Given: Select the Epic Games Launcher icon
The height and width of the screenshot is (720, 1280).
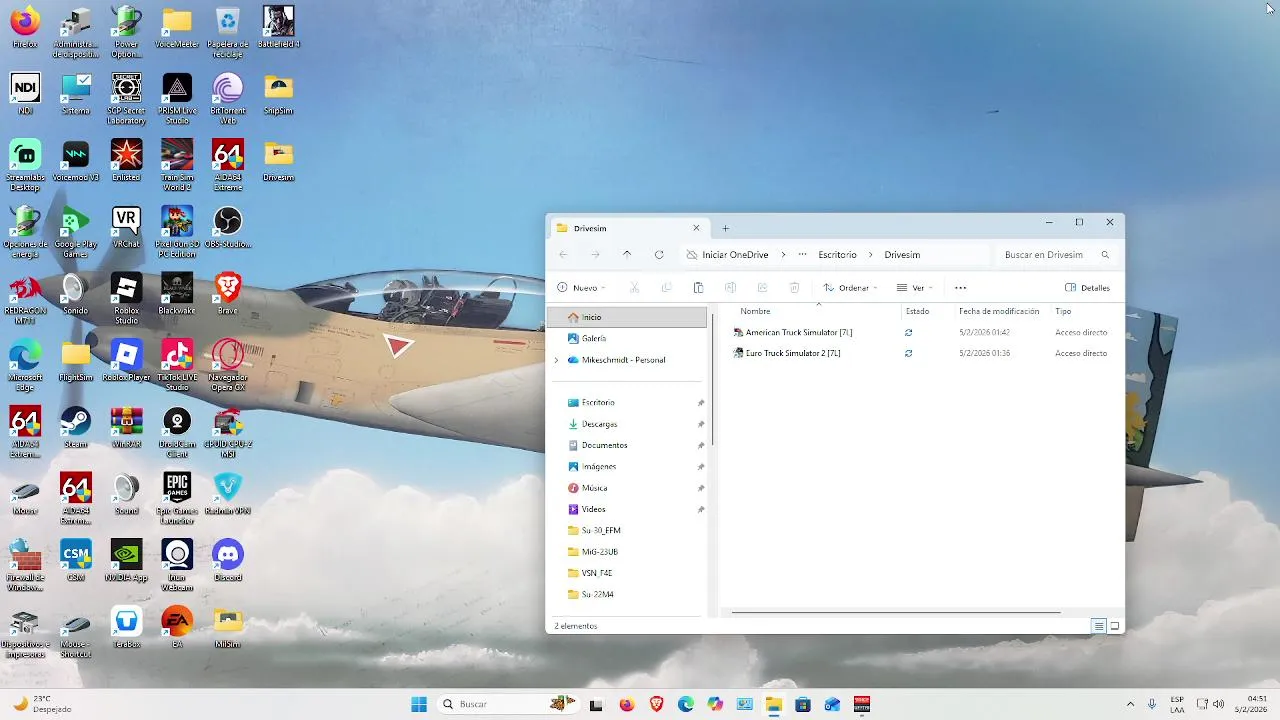Looking at the screenshot, I should click(177, 498).
